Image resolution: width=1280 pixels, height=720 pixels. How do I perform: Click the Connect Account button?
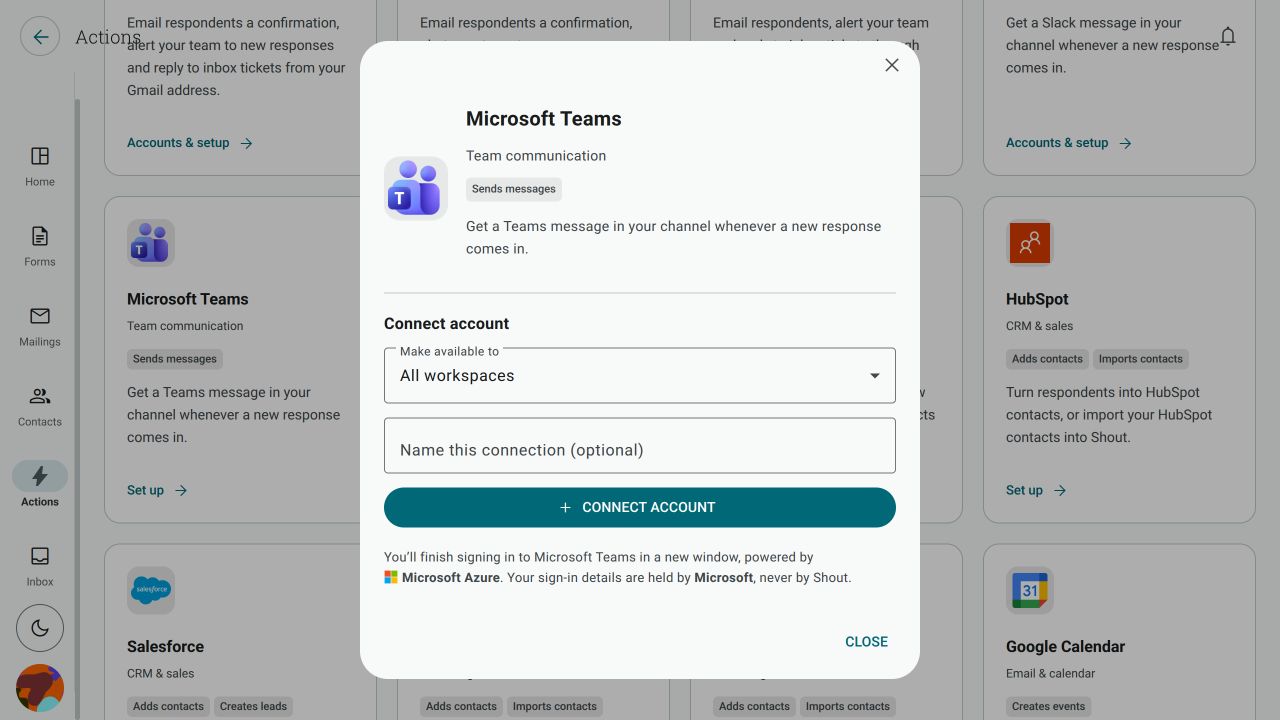pyautogui.click(x=640, y=507)
